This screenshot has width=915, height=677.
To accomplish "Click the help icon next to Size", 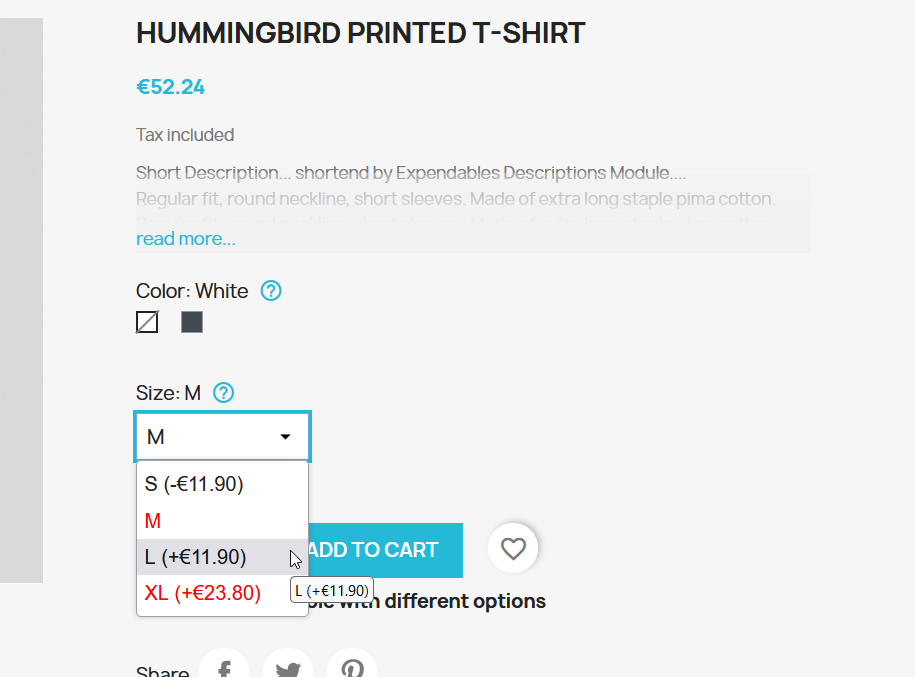I will pyautogui.click(x=224, y=393).
